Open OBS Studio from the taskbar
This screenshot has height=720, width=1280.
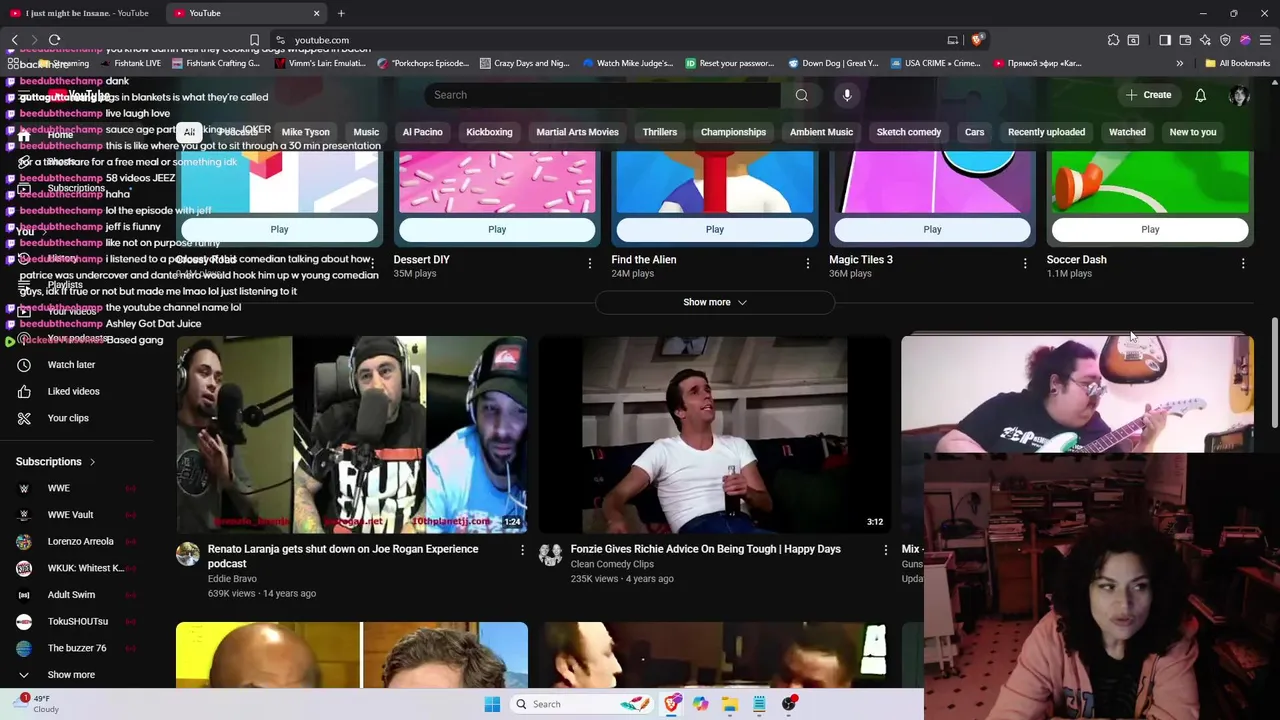tap(789, 704)
